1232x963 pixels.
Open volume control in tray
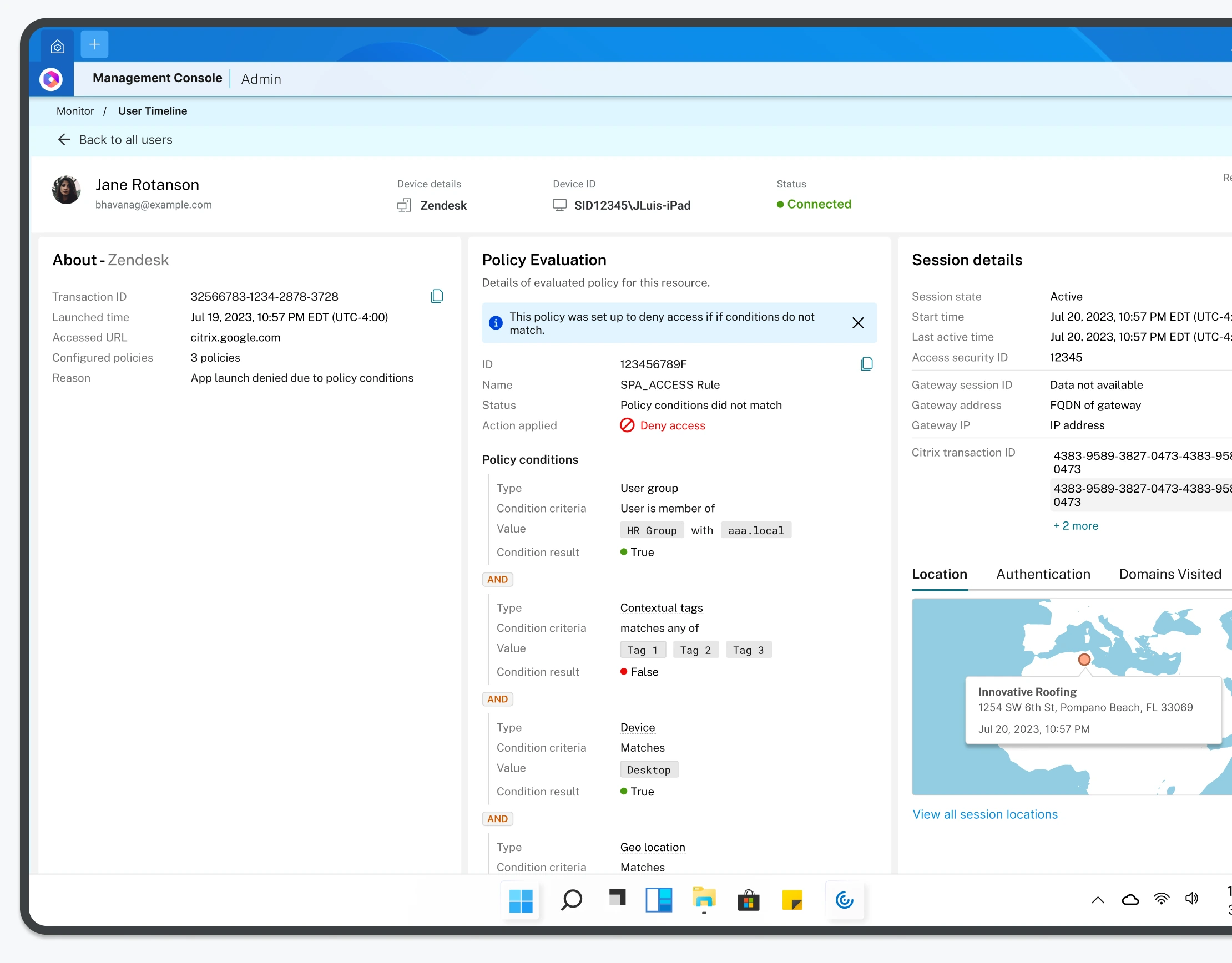pyautogui.click(x=1191, y=899)
